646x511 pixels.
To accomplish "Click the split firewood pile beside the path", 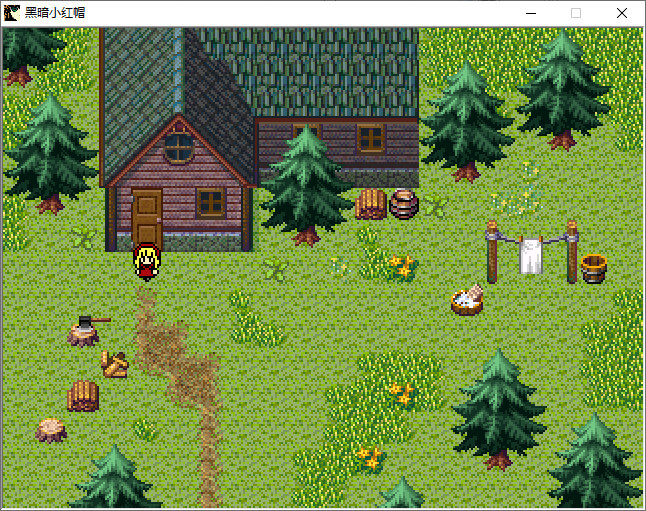I will coord(114,363).
